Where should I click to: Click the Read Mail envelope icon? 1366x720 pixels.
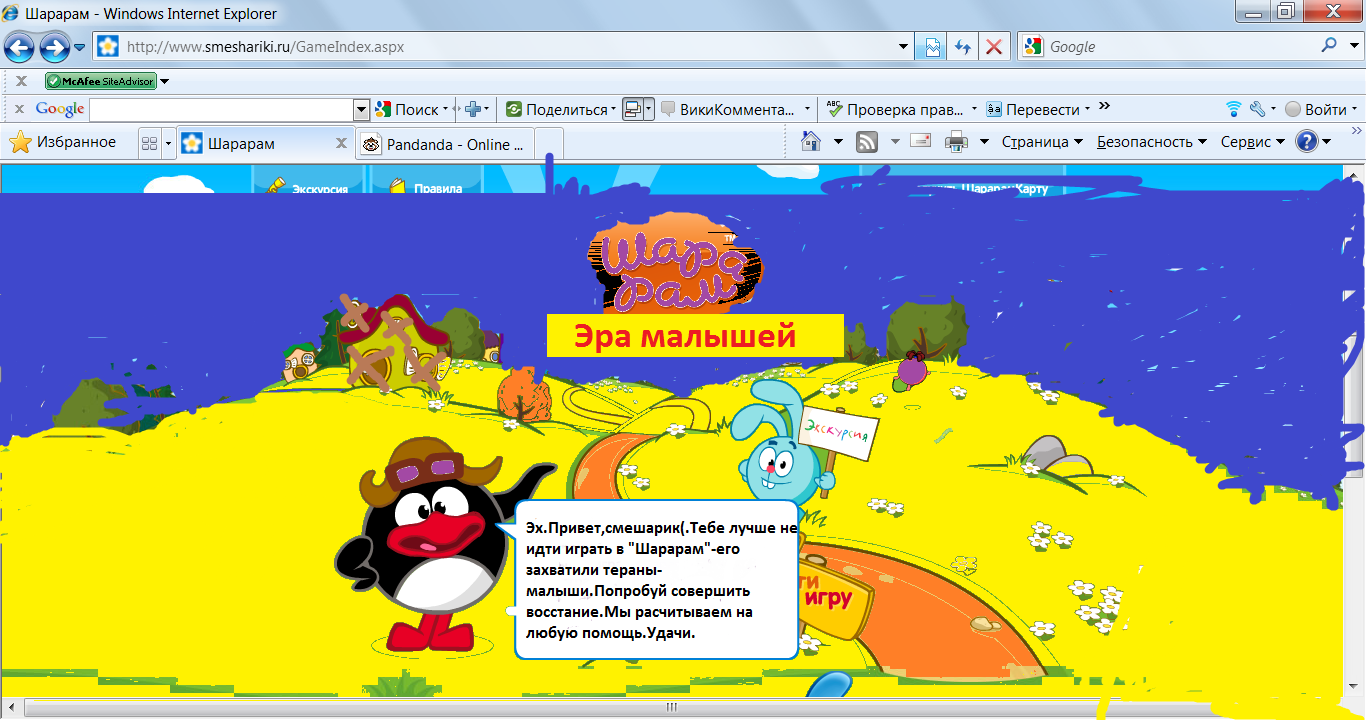pyautogui.click(x=920, y=142)
